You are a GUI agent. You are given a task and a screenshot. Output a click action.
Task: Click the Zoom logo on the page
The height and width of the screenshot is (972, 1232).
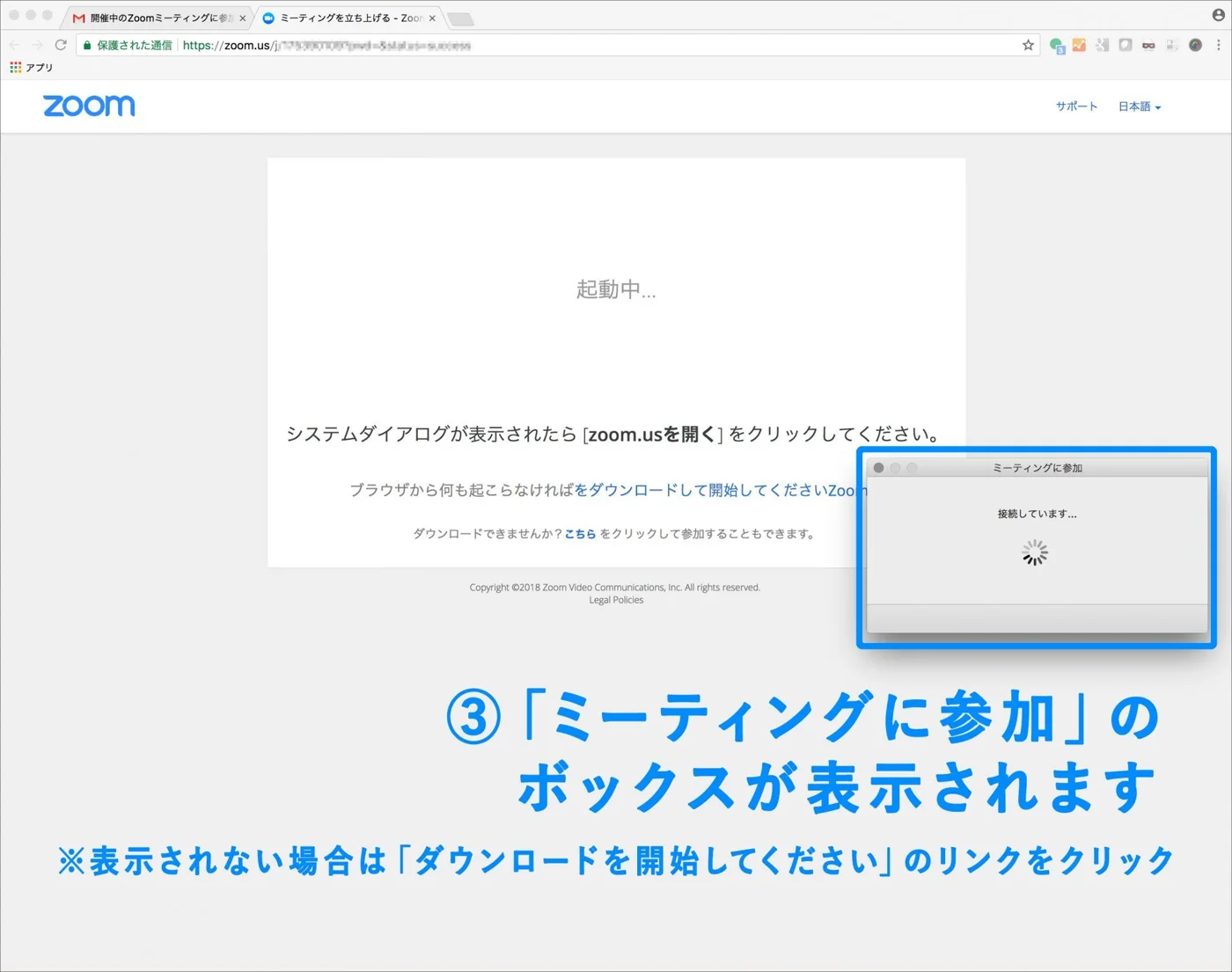pyautogui.click(x=89, y=106)
